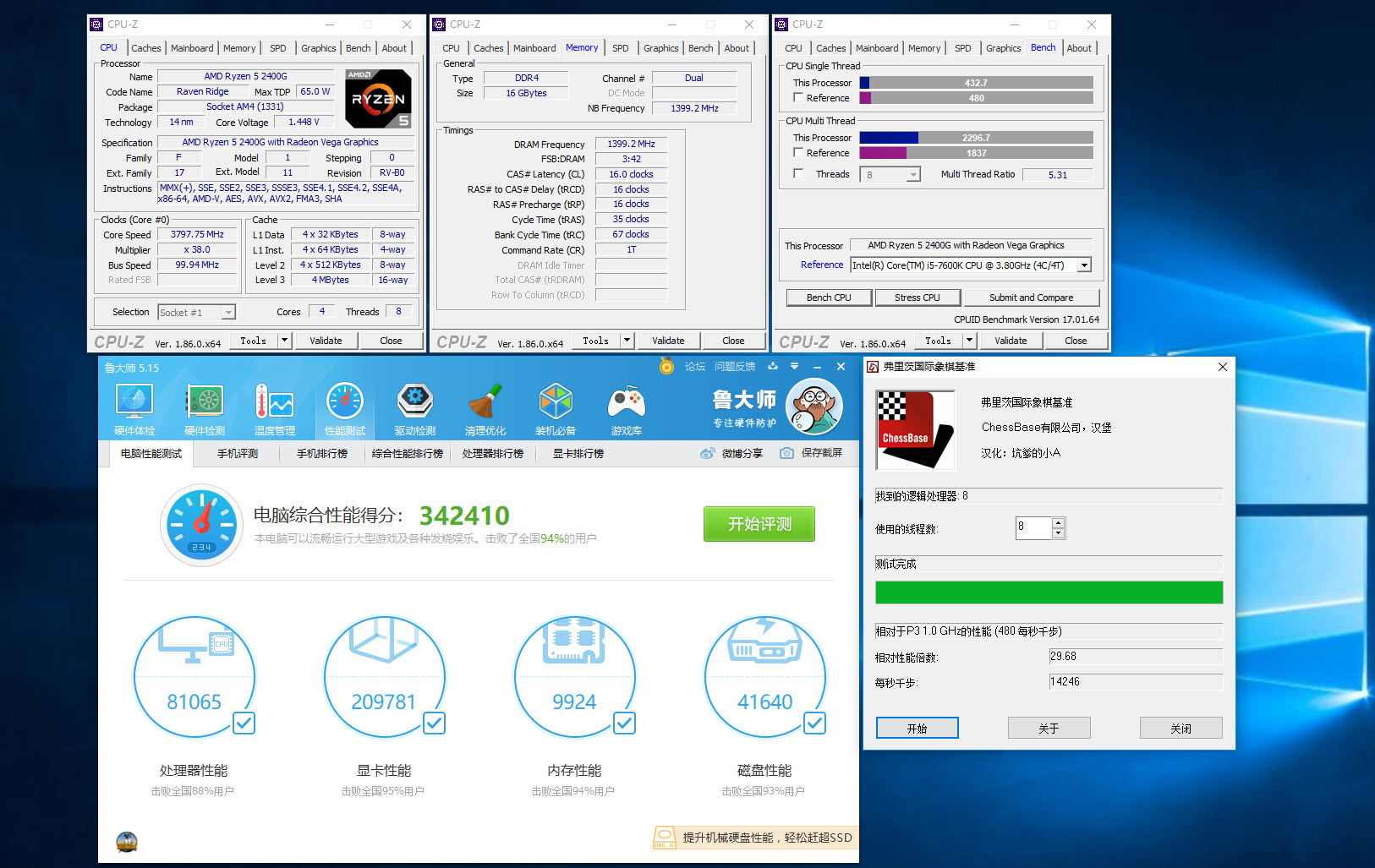Open the 游戏库 game controller icon

coord(626,402)
